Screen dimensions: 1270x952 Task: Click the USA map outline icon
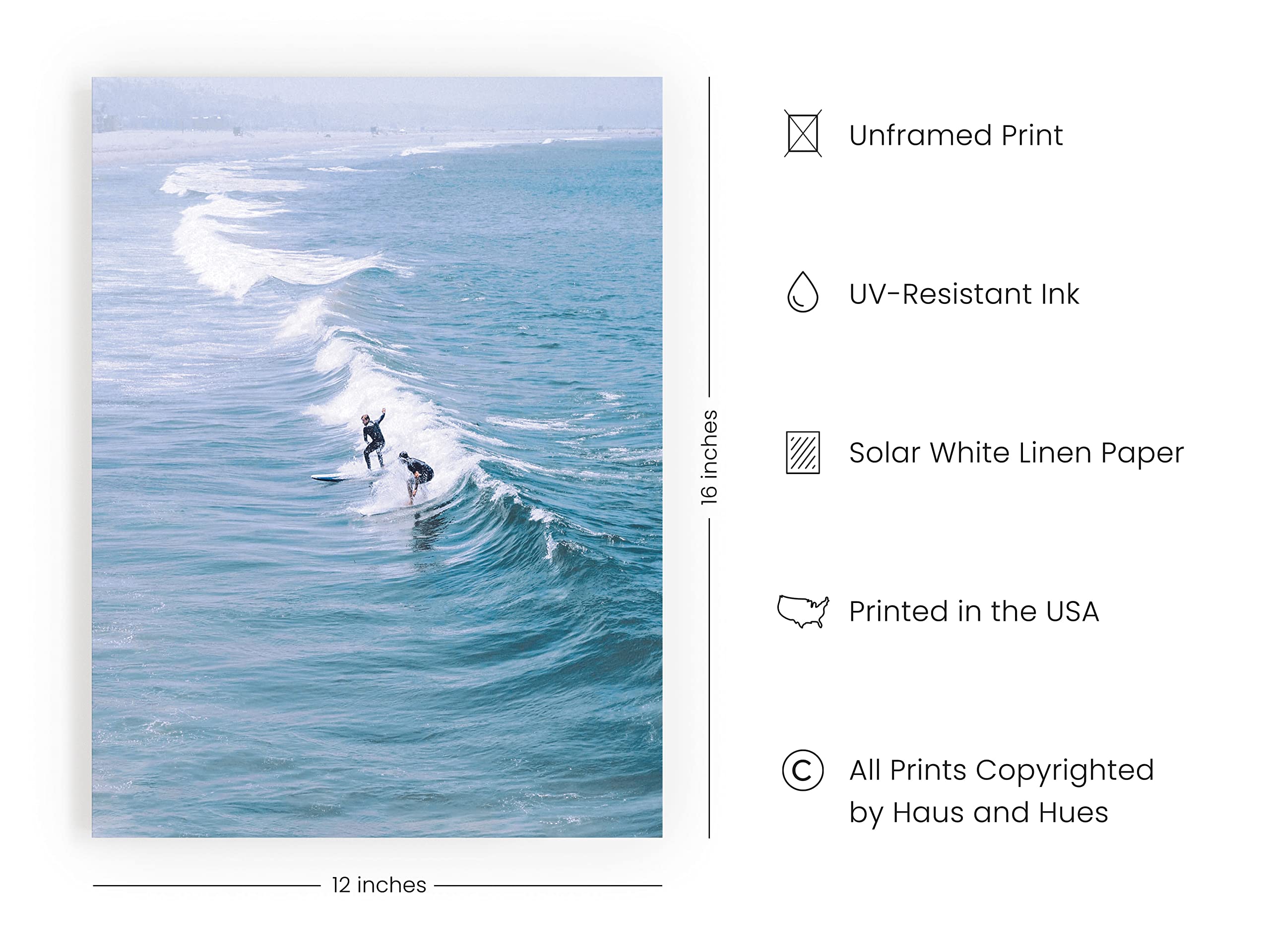coord(803,611)
